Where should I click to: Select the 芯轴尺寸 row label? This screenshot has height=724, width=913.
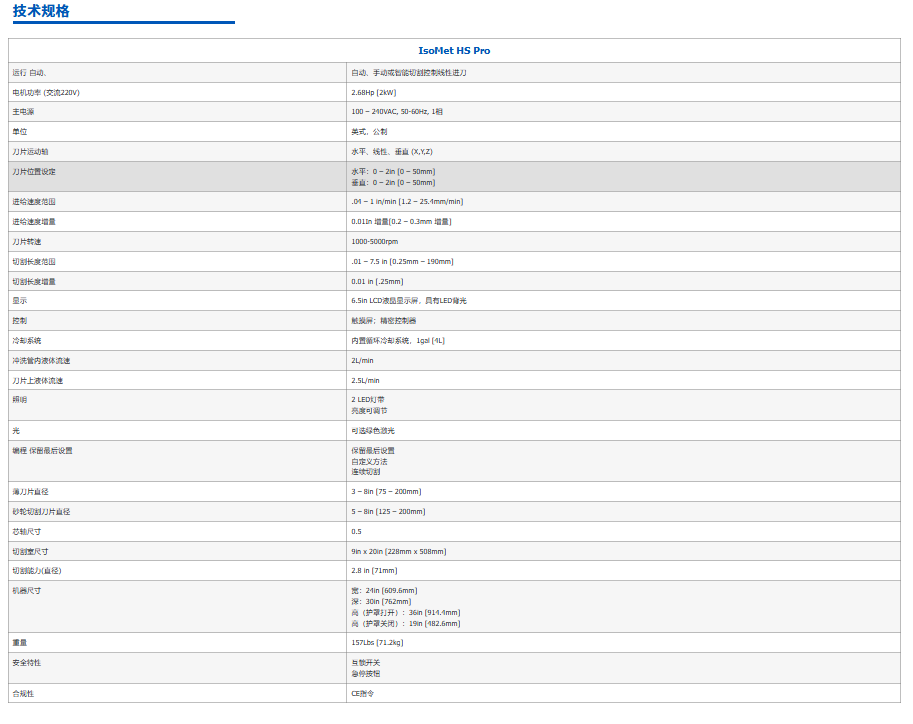tap(27, 532)
